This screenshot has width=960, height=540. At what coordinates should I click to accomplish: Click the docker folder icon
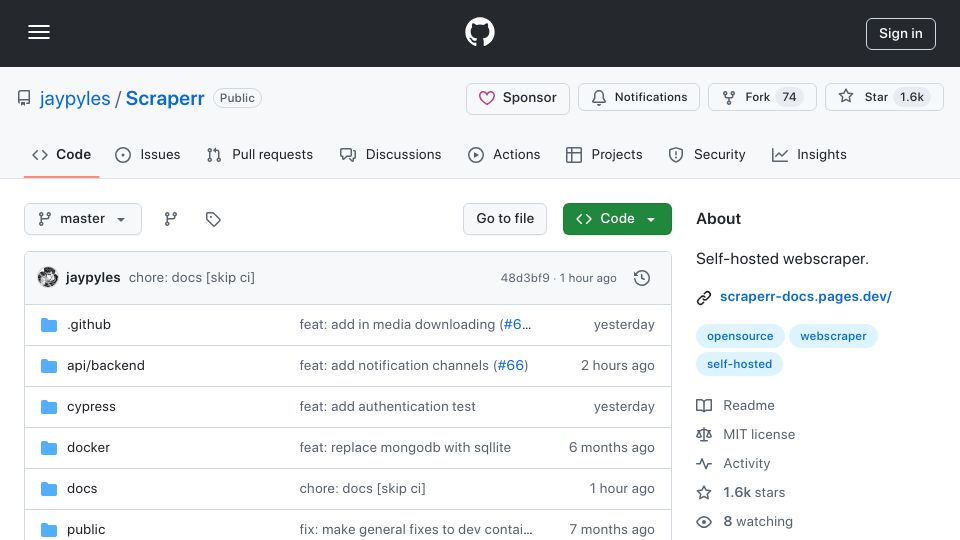point(49,448)
